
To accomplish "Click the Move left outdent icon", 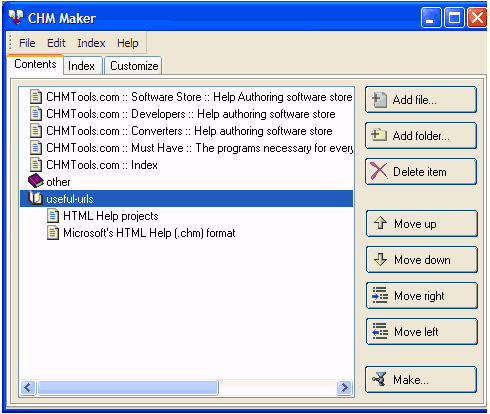I will pyautogui.click(x=380, y=331).
